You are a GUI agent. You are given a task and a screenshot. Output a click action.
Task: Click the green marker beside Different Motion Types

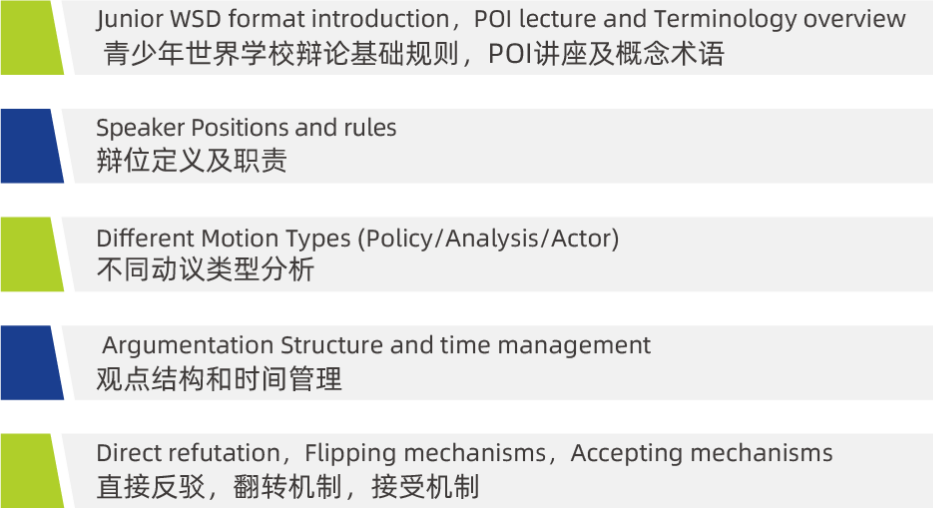pyautogui.click(x=31, y=254)
